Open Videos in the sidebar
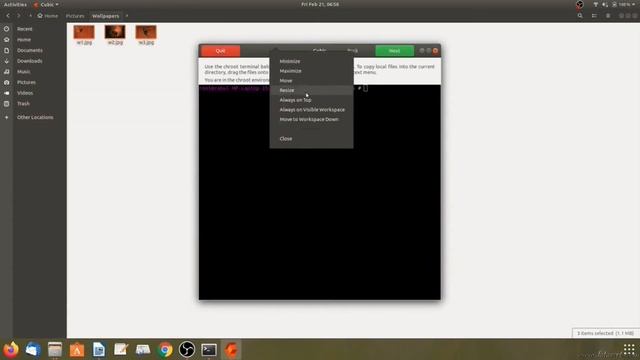Viewport: 640px width, 360px height. [x=25, y=93]
